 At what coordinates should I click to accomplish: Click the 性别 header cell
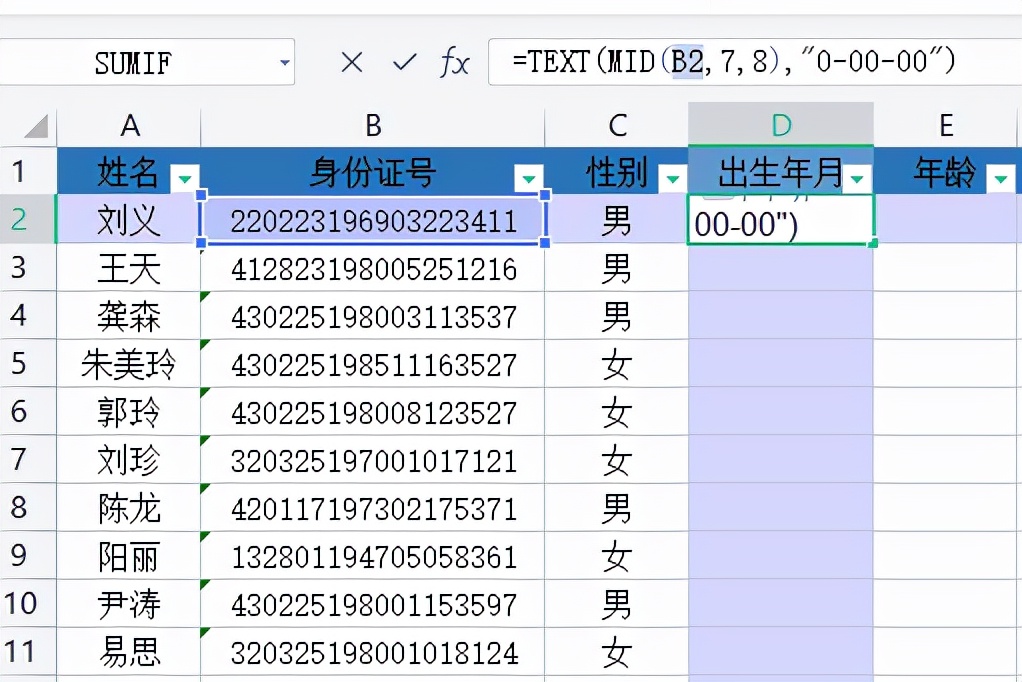point(617,171)
